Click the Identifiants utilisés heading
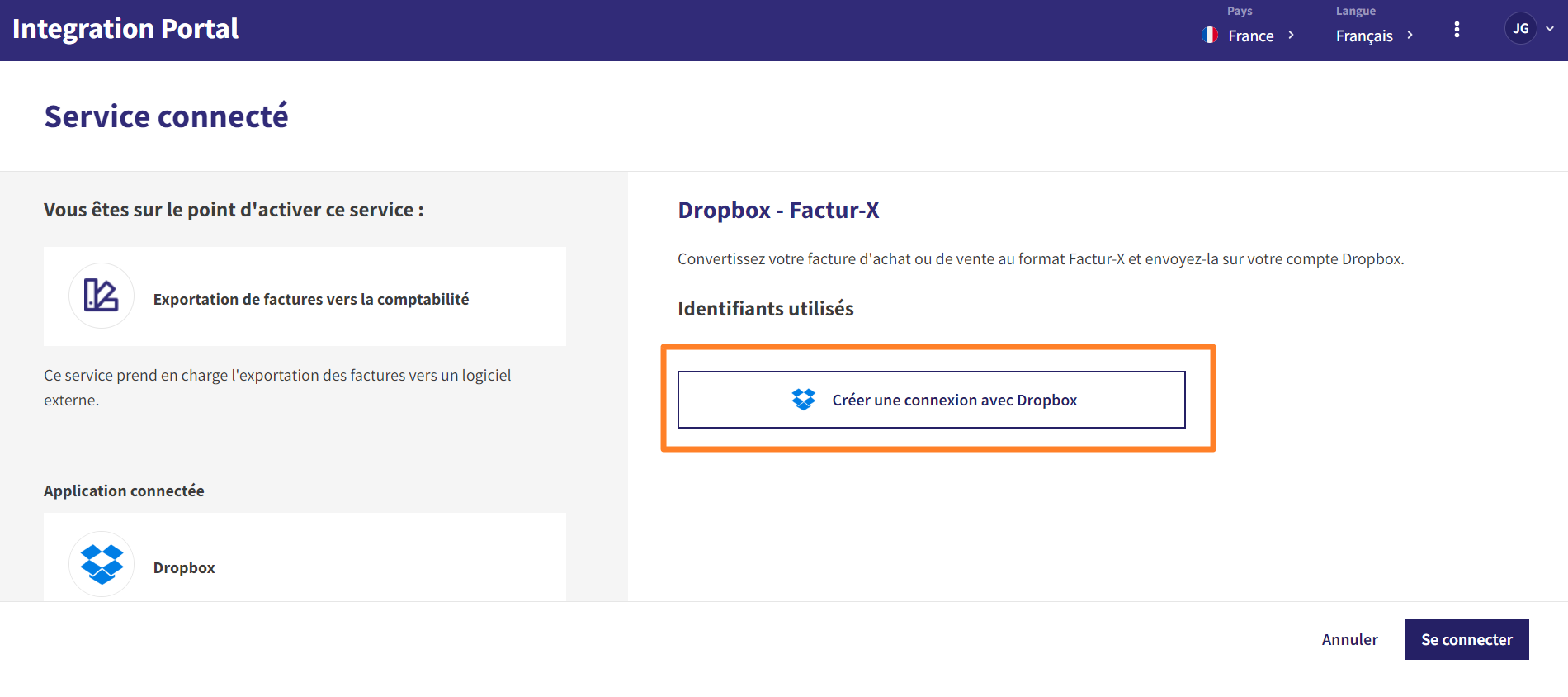 (x=766, y=309)
